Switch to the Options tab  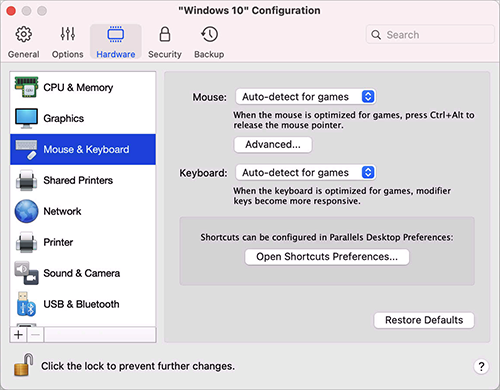pos(68,42)
